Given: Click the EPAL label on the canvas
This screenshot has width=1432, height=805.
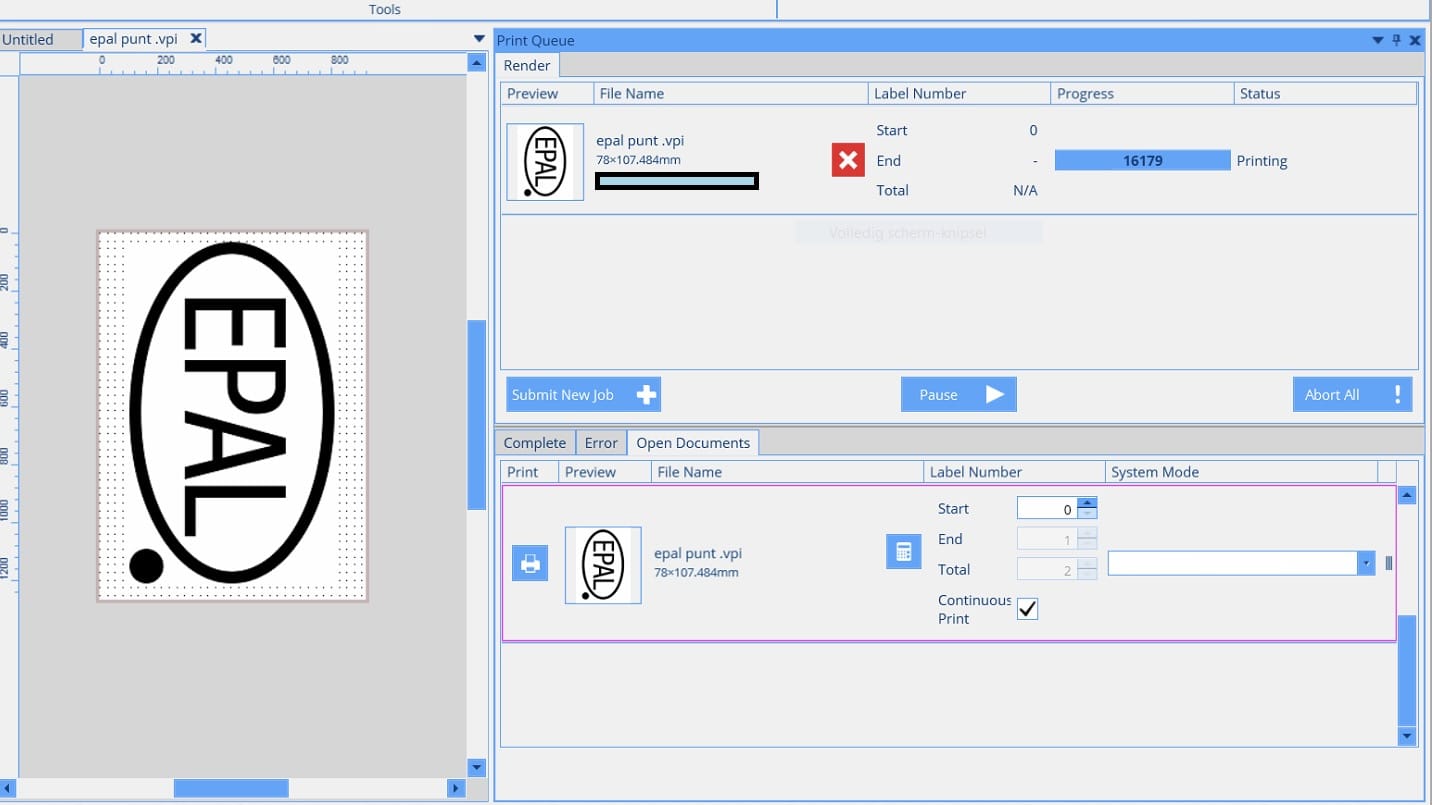Looking at the screenshot, I should click(233, 415).
